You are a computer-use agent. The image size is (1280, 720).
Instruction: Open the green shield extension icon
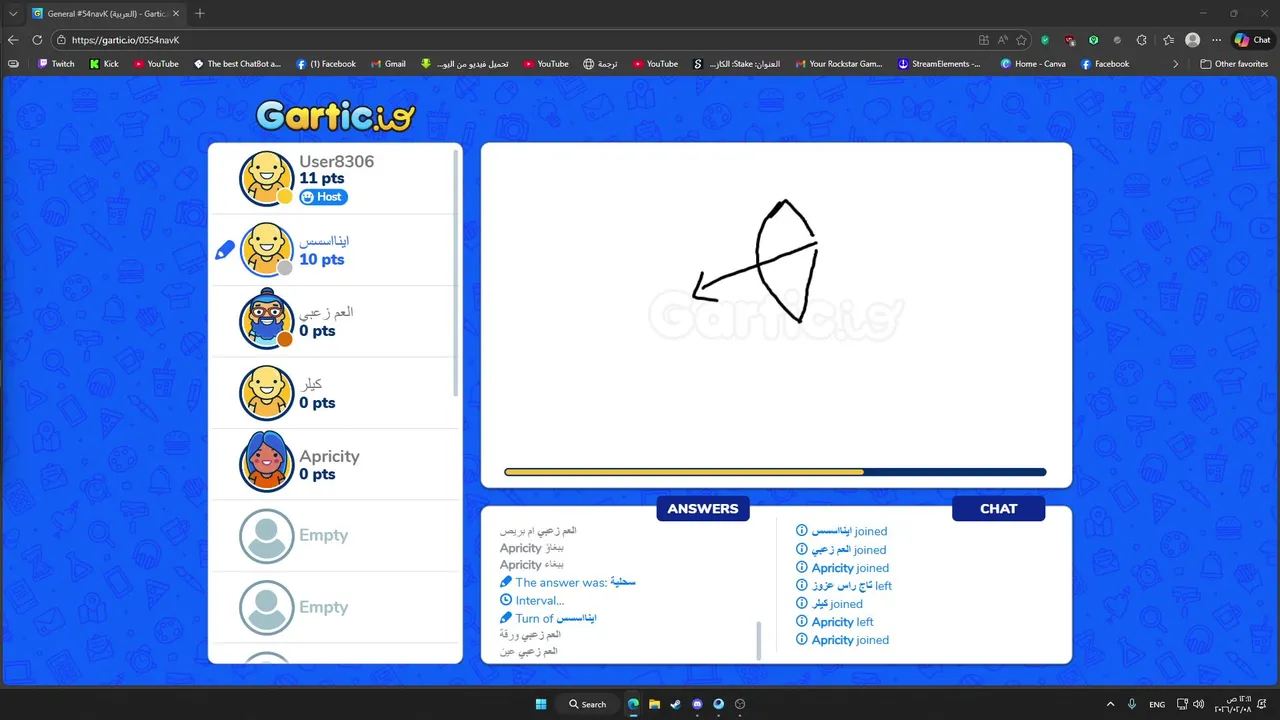[x=1045, y=40]
